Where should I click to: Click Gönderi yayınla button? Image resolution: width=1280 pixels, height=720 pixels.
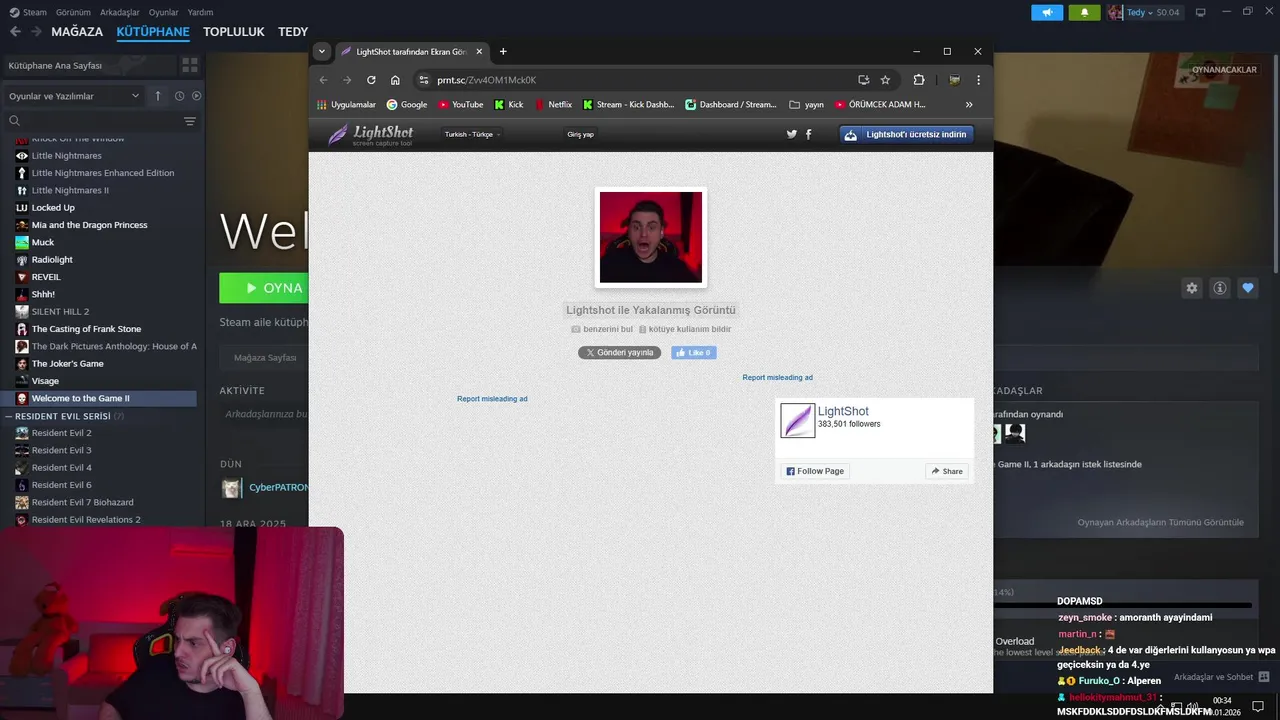619,353
